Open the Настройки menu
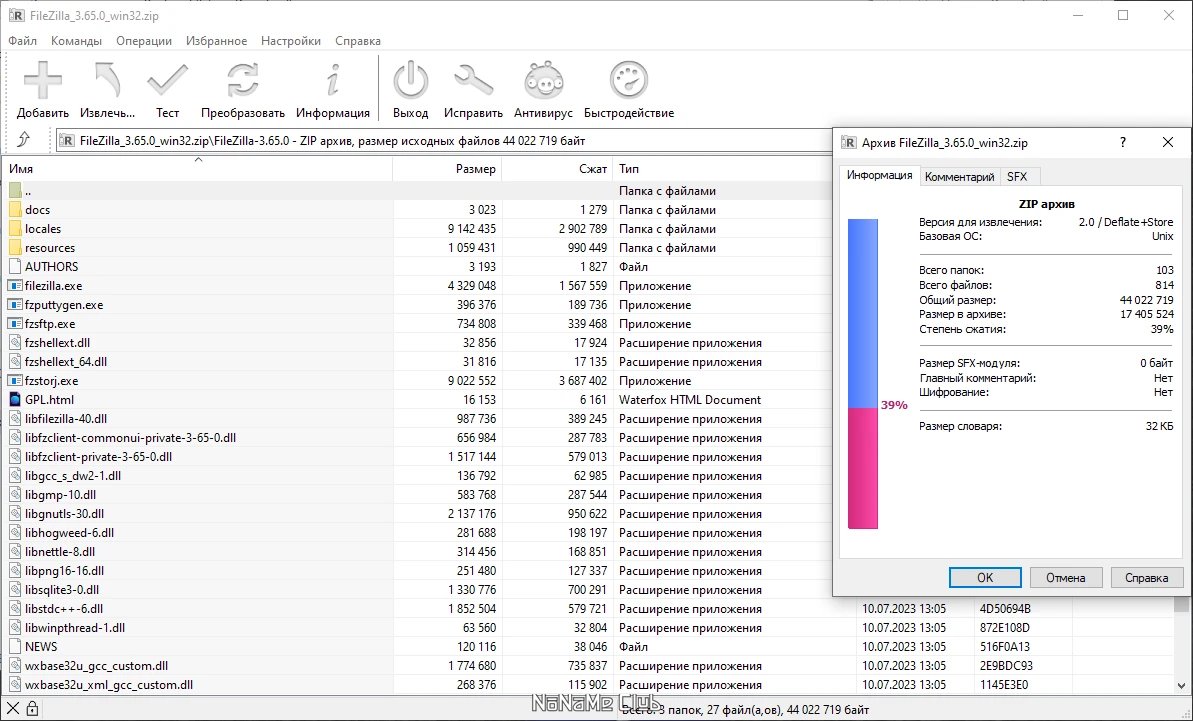The image size is (1193, 721). point(291,41)
